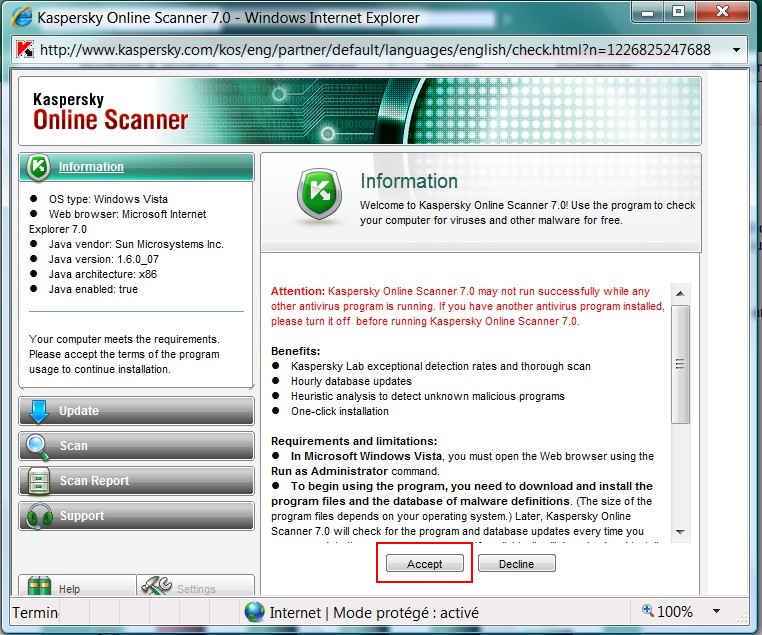Screen dimensions: 762x635
Task: Click the URL address field
Action: pyautogui.click(x=375, y=50)
